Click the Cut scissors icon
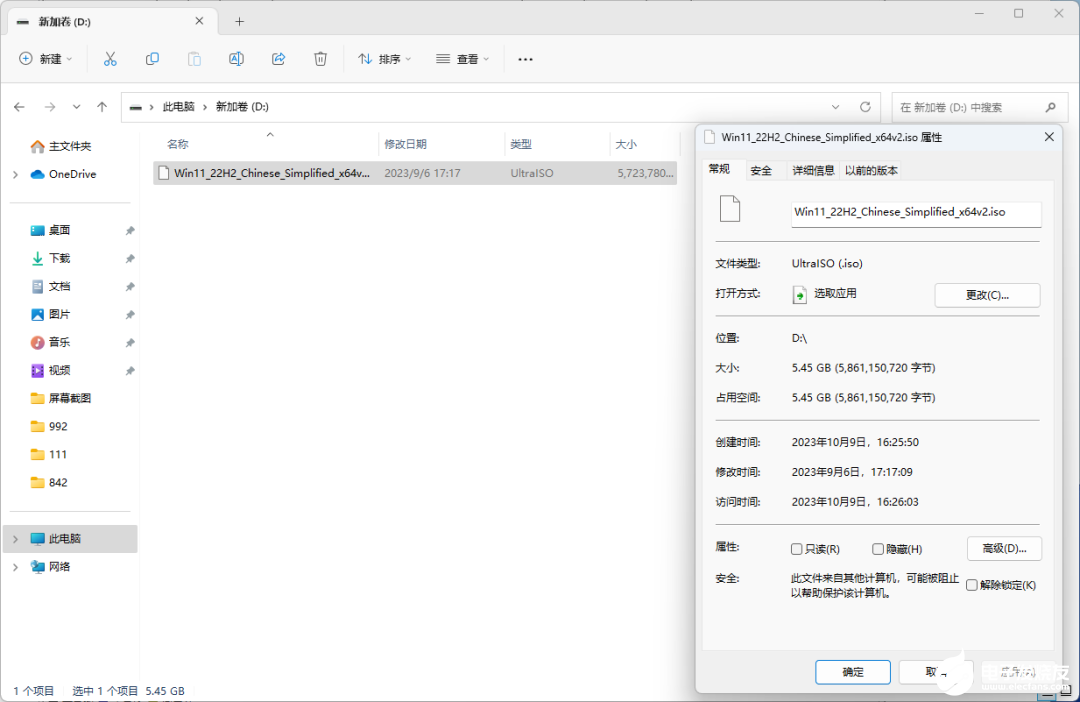1080x702 pixels. coord(110,59)
